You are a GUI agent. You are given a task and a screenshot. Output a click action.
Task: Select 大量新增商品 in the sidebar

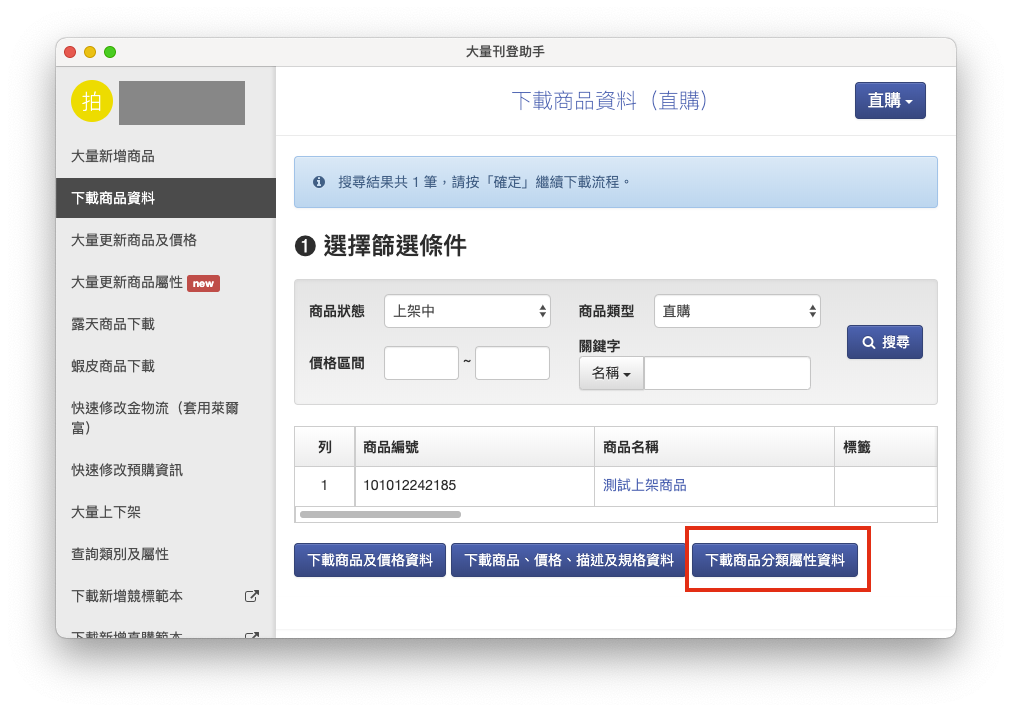tap(113, 156)
